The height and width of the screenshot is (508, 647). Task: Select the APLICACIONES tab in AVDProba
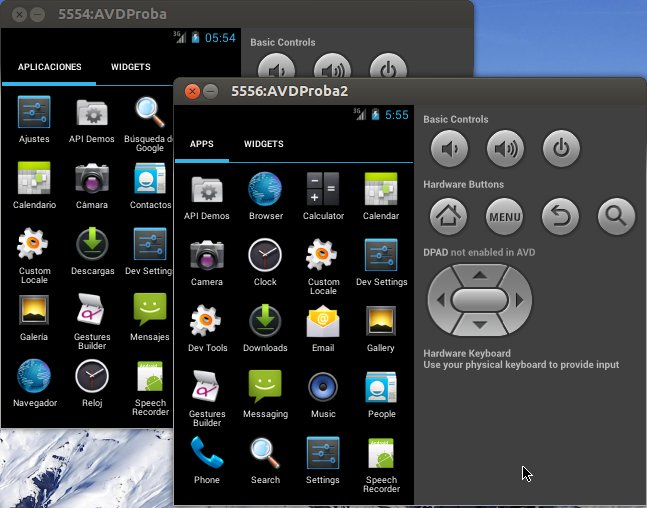[50, 67]
